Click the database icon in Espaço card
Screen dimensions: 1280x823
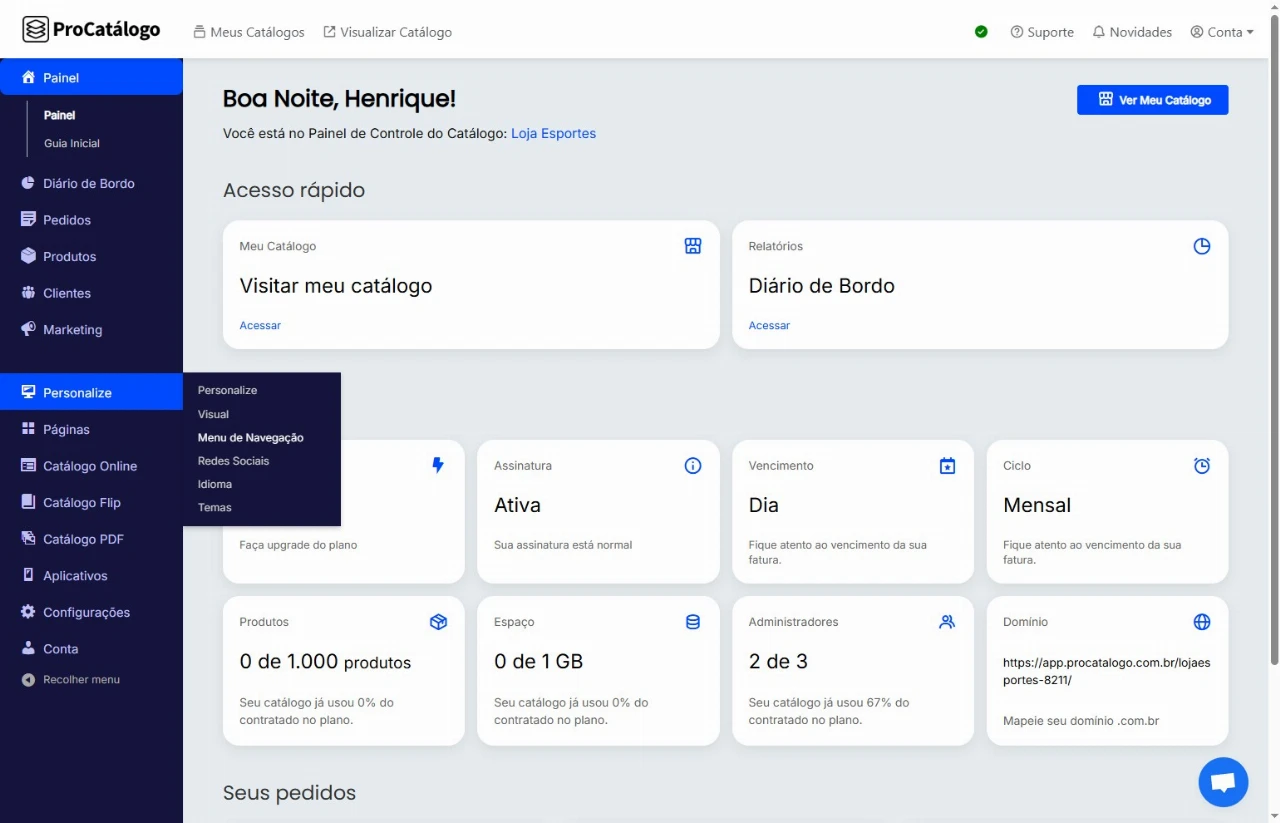point(692,622)
